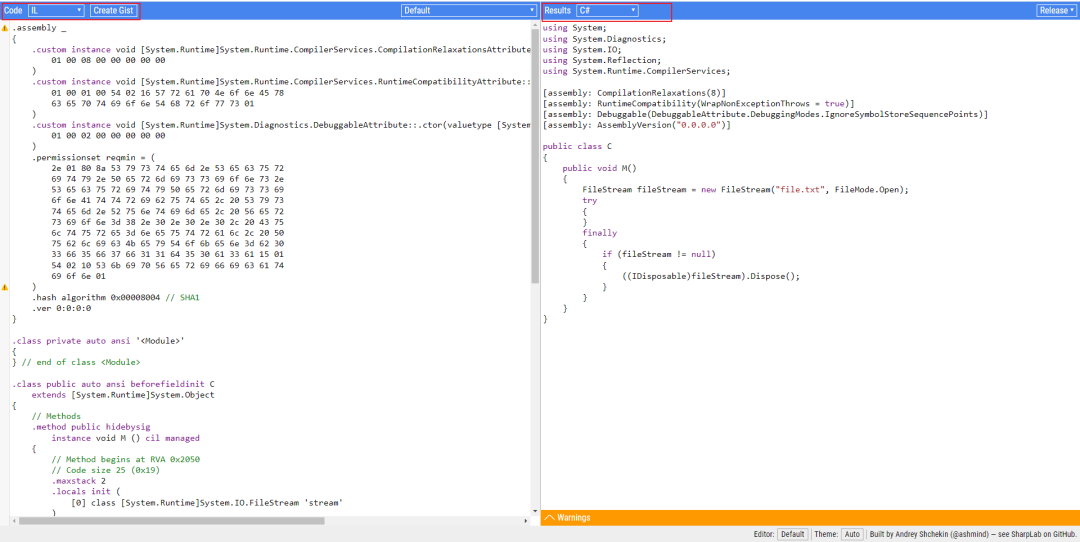
Task: Expand the Warnings panel chevron
Action: pyautogui.click(x=549, y=518)
